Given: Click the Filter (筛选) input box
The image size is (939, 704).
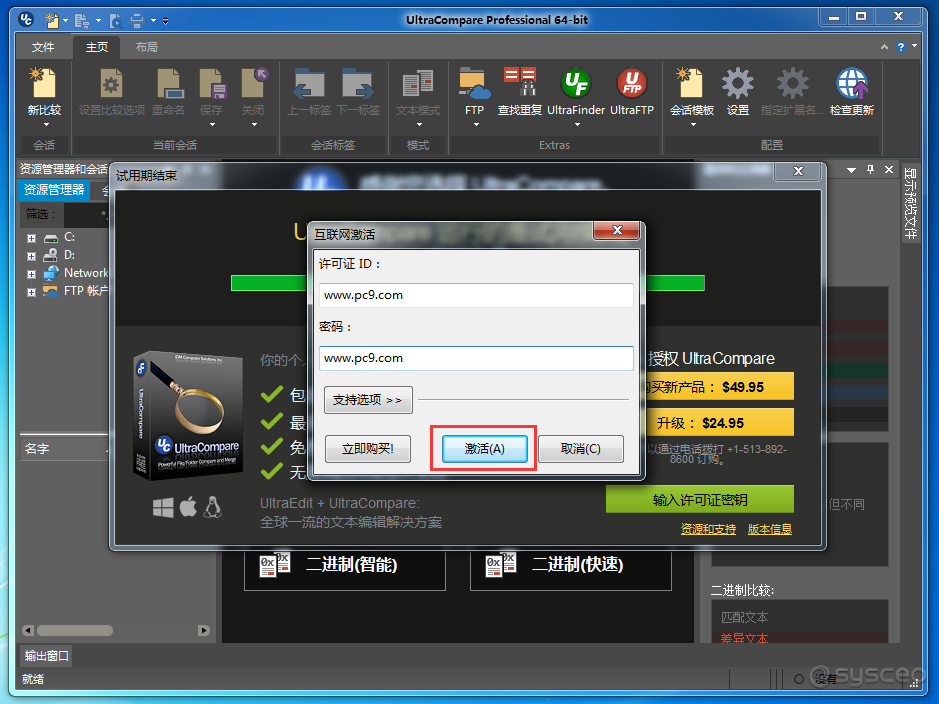Looking at the screenshot, I should click(86, 214).
